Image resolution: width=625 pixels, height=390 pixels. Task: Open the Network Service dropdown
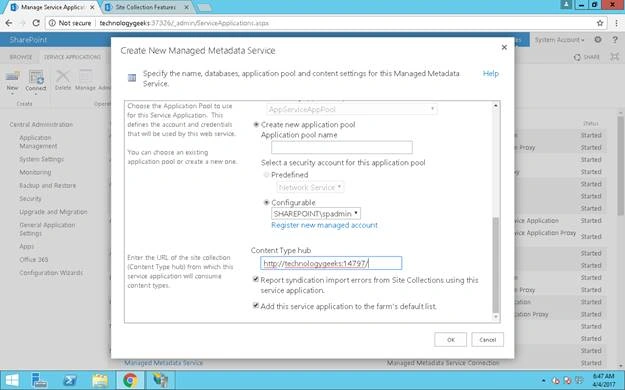311,187
